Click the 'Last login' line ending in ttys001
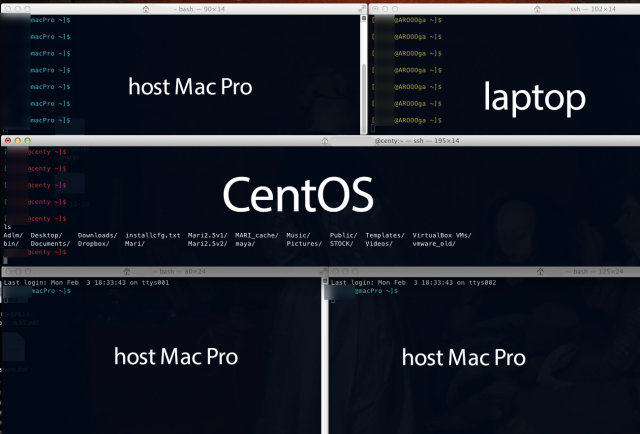640x434 pixels. 86,283
